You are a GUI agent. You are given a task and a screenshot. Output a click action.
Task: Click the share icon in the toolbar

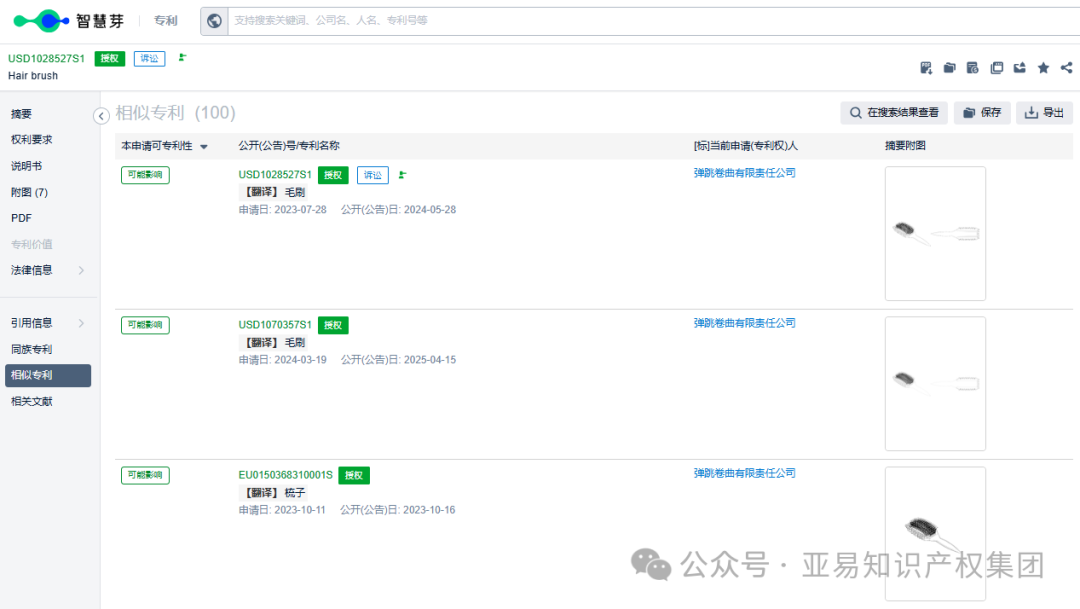pos(1066,67)
